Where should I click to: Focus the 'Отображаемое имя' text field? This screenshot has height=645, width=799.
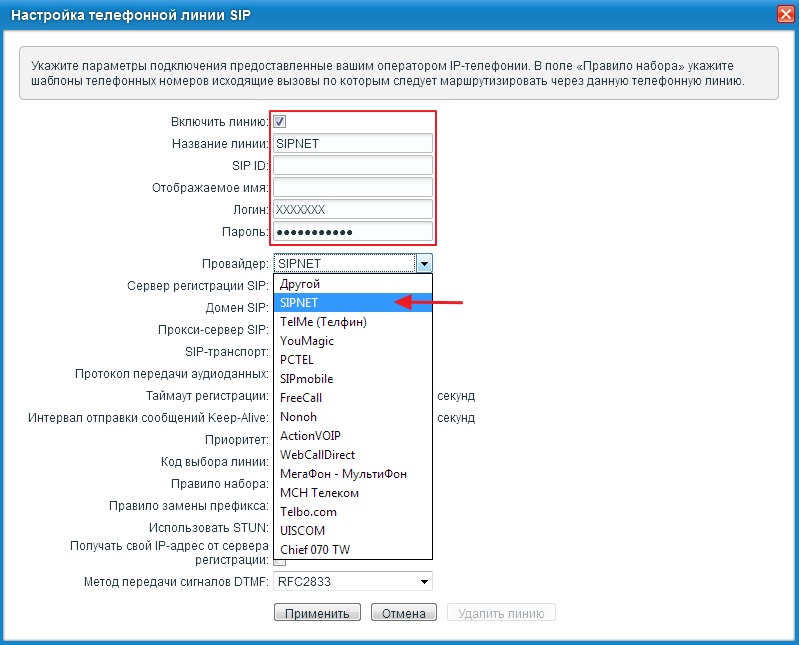tap(352, 188)
